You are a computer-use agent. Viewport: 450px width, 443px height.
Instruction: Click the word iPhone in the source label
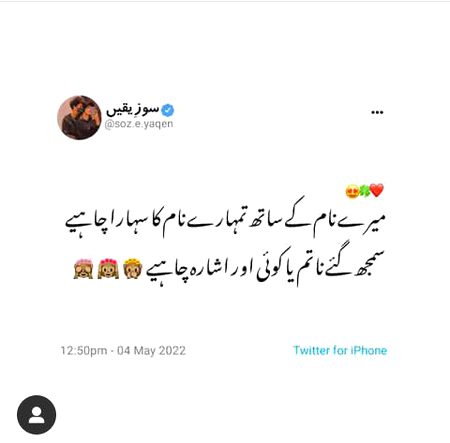point(369,350)
